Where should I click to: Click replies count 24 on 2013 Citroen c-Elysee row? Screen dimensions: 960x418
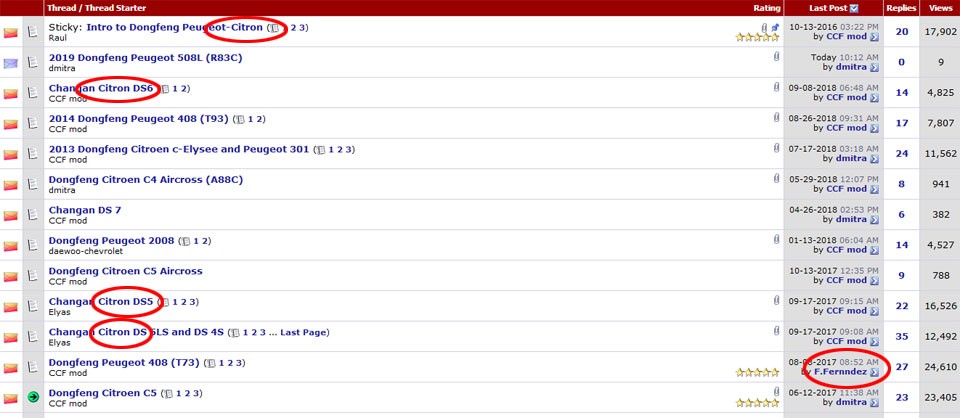point(902,153)
